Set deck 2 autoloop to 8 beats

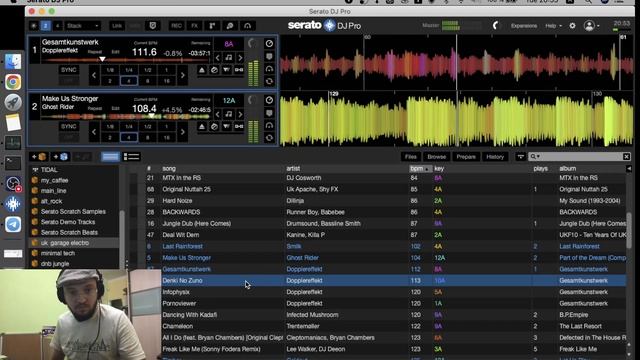147,138
